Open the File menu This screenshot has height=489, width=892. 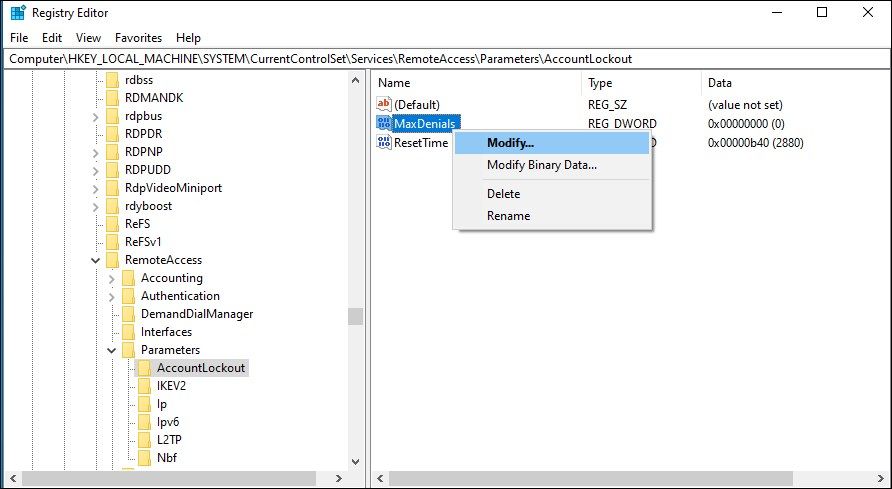coord(19,38)
